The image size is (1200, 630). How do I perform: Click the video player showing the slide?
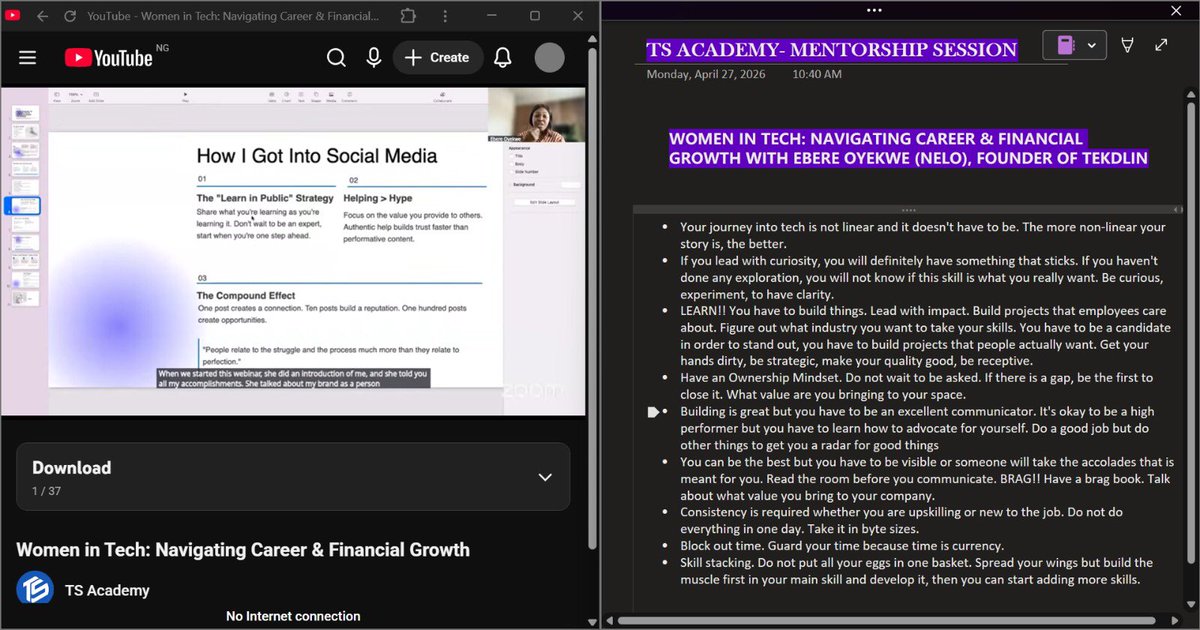click(293, 251)
